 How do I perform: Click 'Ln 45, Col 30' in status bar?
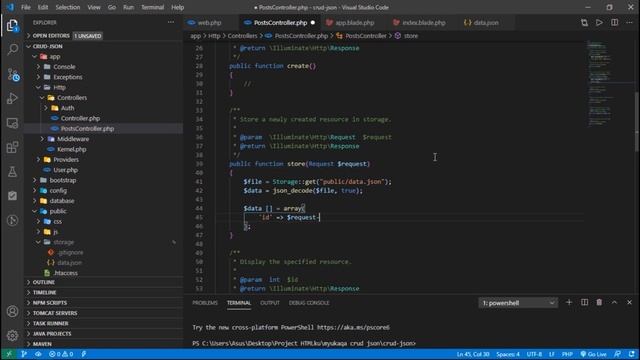click(473, 354)
